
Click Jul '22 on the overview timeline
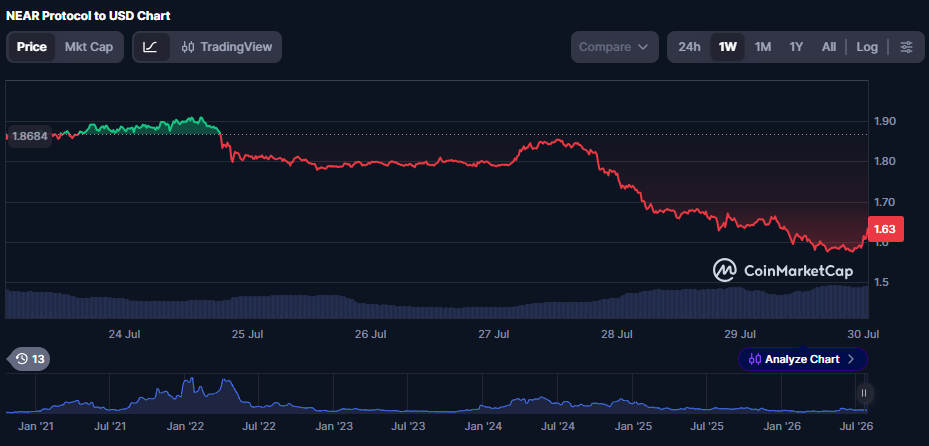pyautogui.click(x=259, y=425)
